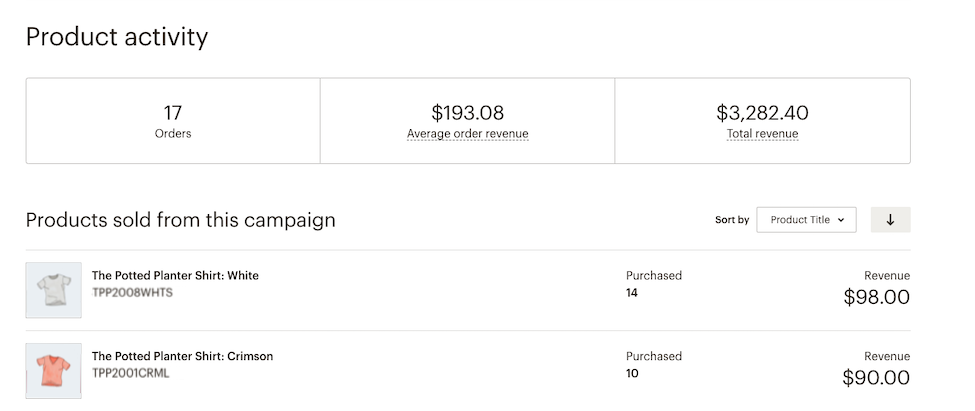This screenshot has width=975, height=411.
Task: Click the Total revenue label
Action: point(762,134)
